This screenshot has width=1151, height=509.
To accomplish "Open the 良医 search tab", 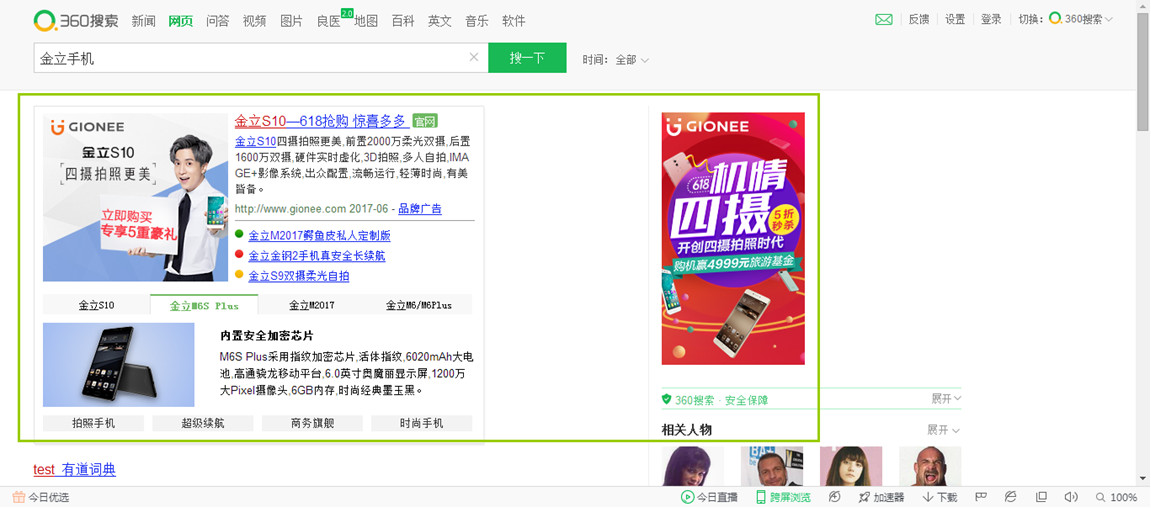I will pos(329,21).
